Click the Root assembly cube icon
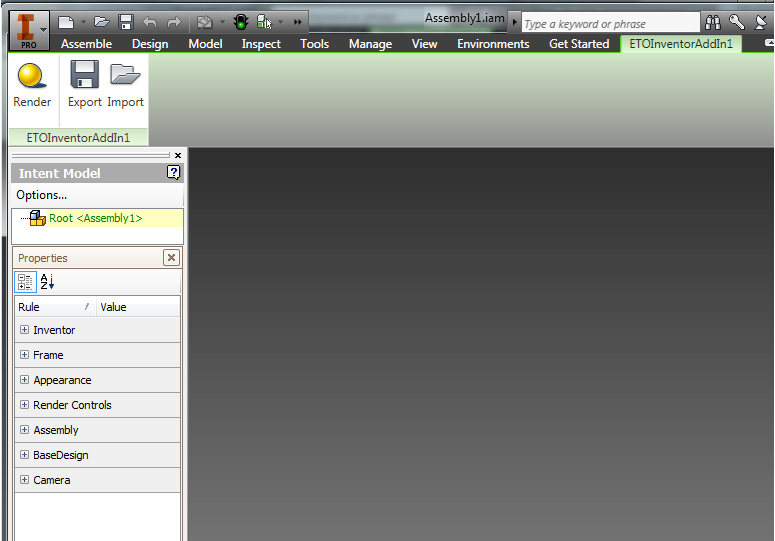 (x=38, y=218)
